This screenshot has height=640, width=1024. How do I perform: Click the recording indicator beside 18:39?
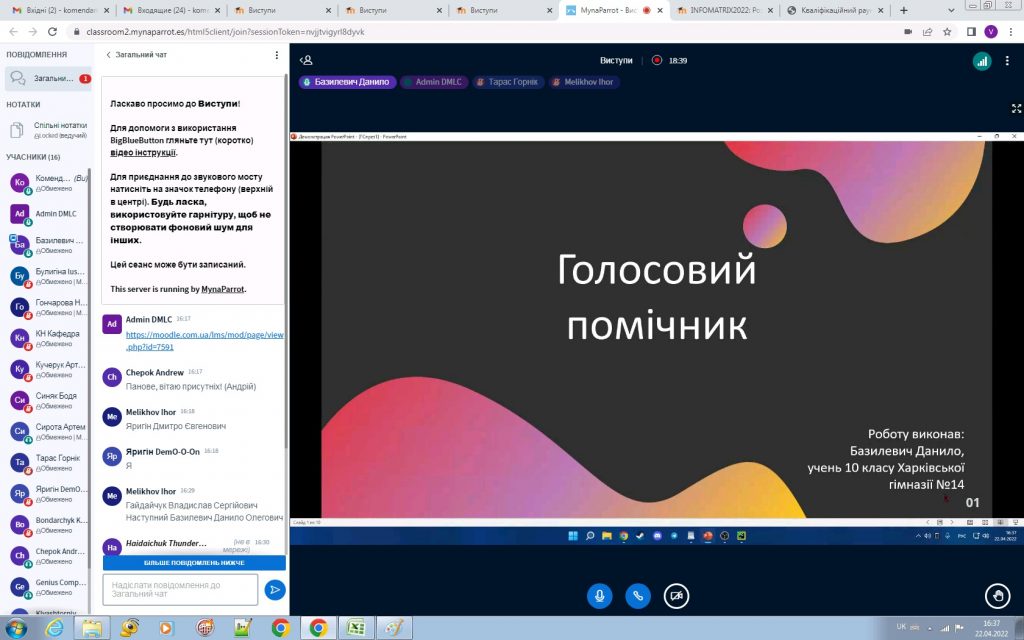click(x=657, y=60)
